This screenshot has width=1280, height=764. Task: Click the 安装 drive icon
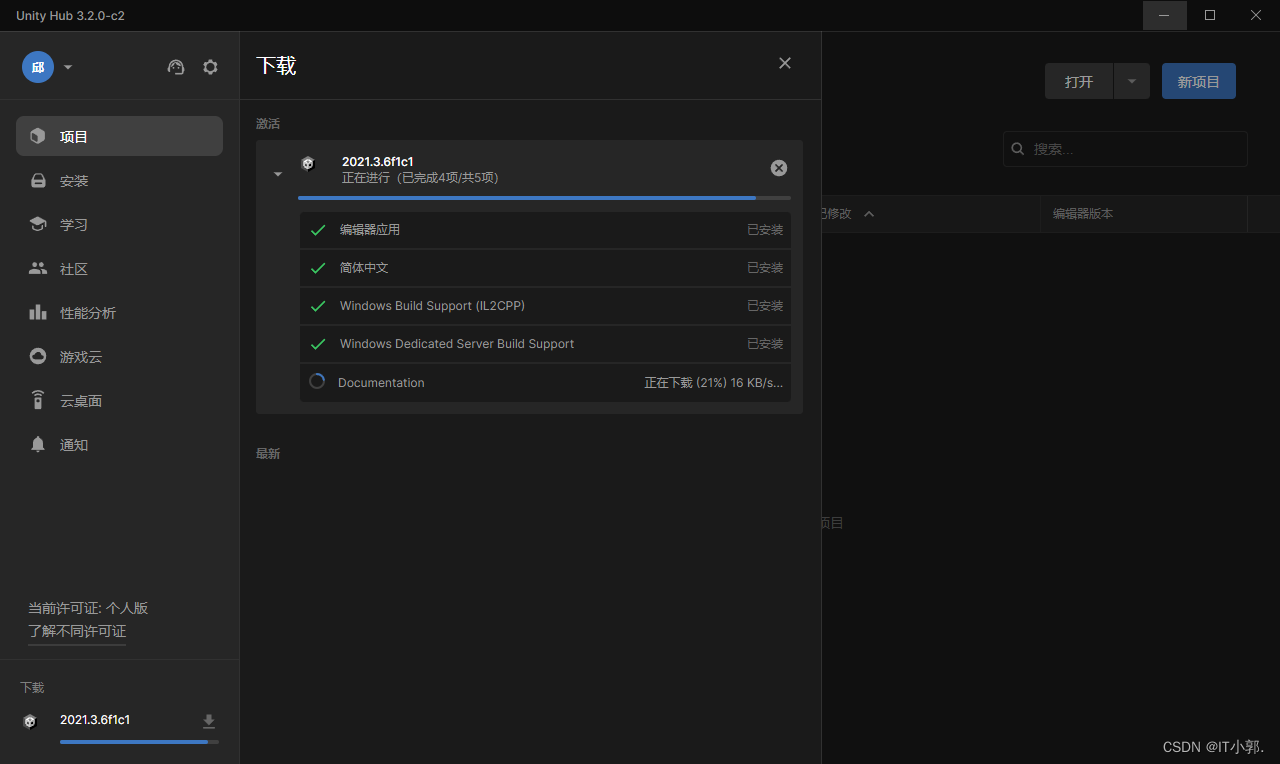tap(38, 180)
